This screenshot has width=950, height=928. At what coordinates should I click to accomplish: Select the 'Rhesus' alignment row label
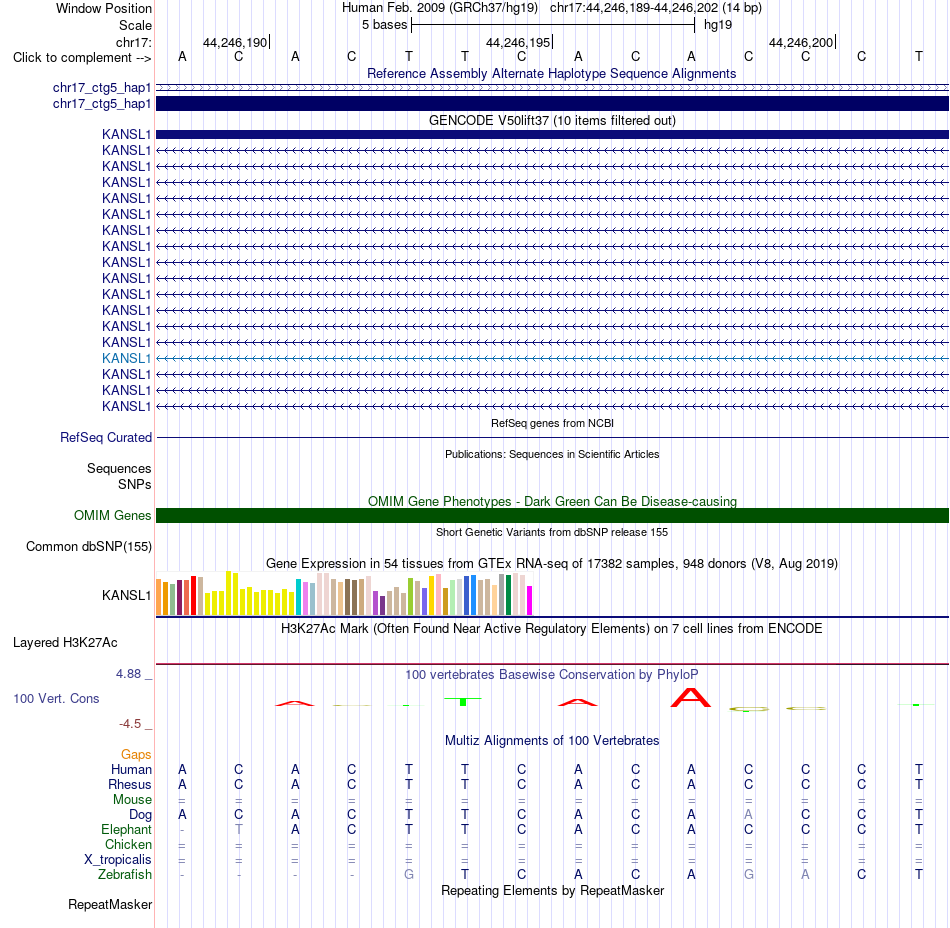pyautogui.click(x=130, y=784)
